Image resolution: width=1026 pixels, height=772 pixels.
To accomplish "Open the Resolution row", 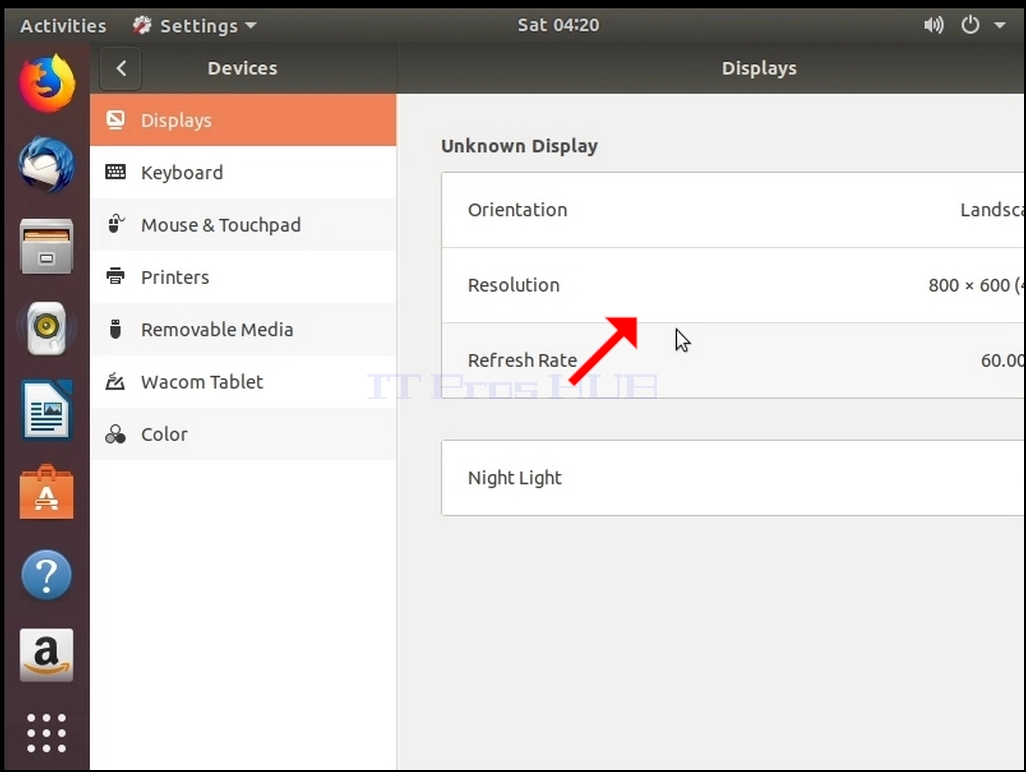I will point(733,285).
